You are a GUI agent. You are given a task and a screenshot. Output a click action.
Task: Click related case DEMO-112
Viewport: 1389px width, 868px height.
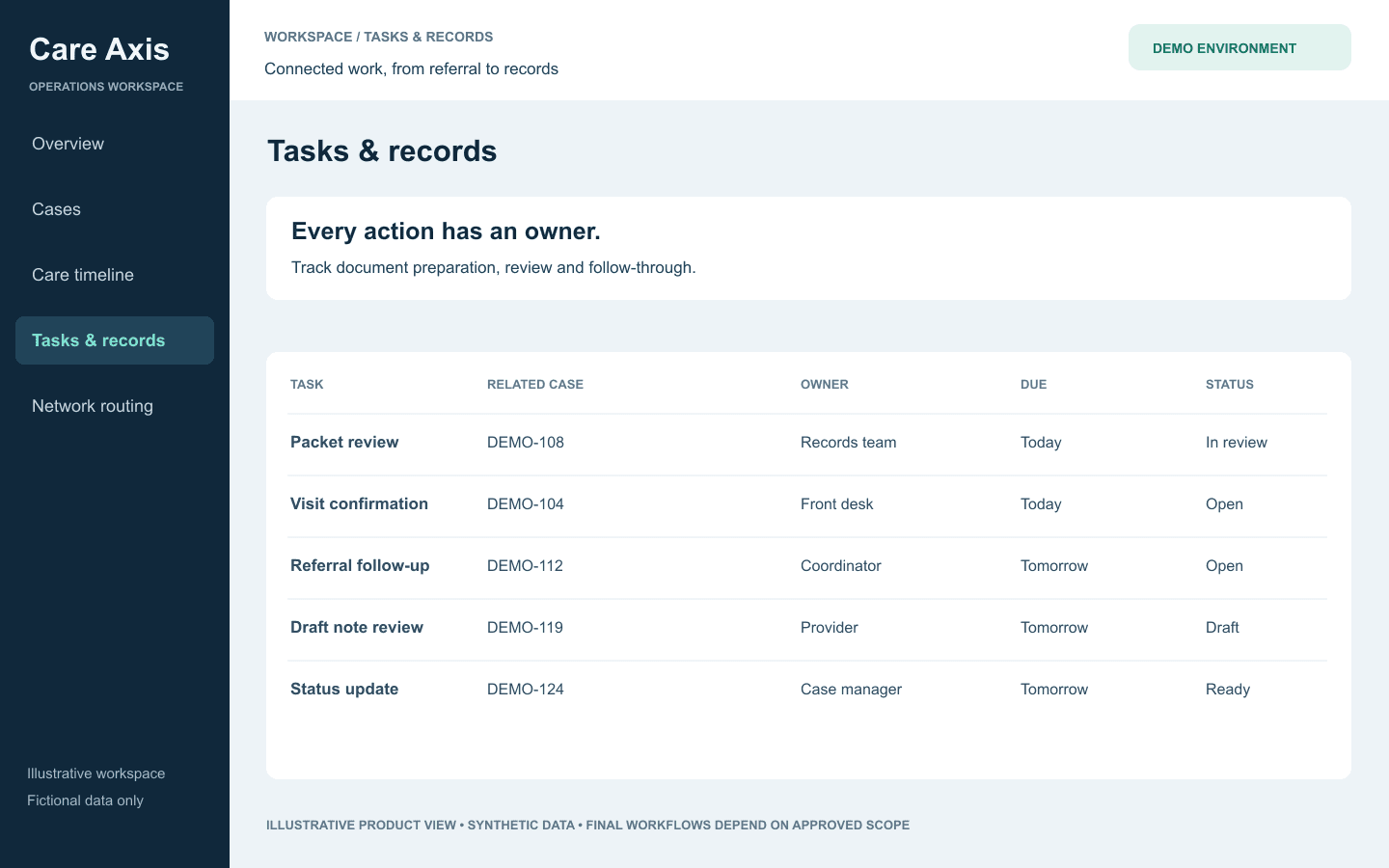[525, 565]
